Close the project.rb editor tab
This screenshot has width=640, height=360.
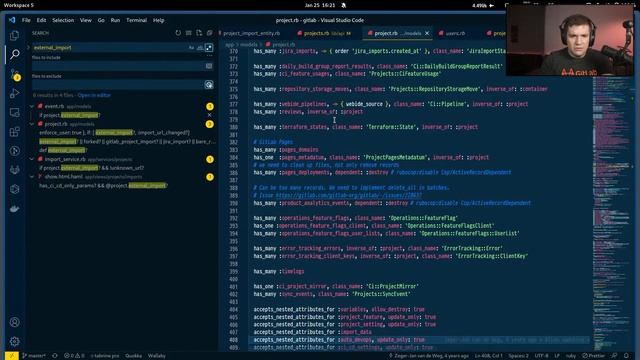(427, 33)
